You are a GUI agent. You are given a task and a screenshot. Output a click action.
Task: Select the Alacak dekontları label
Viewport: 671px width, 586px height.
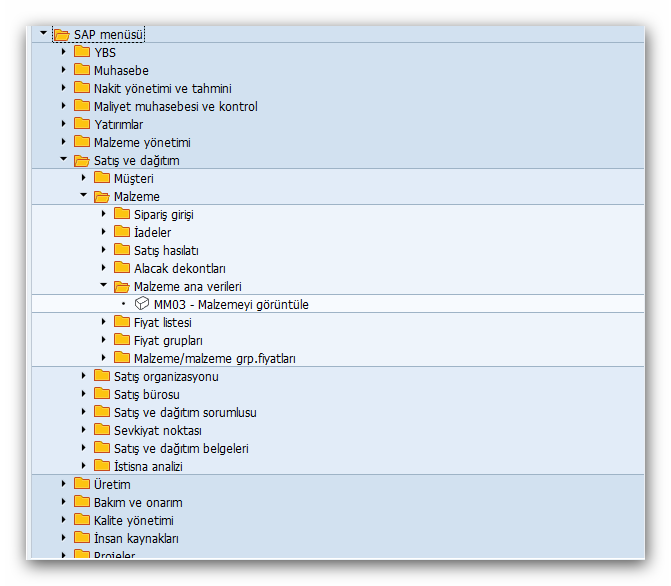[x=180, y=268]
